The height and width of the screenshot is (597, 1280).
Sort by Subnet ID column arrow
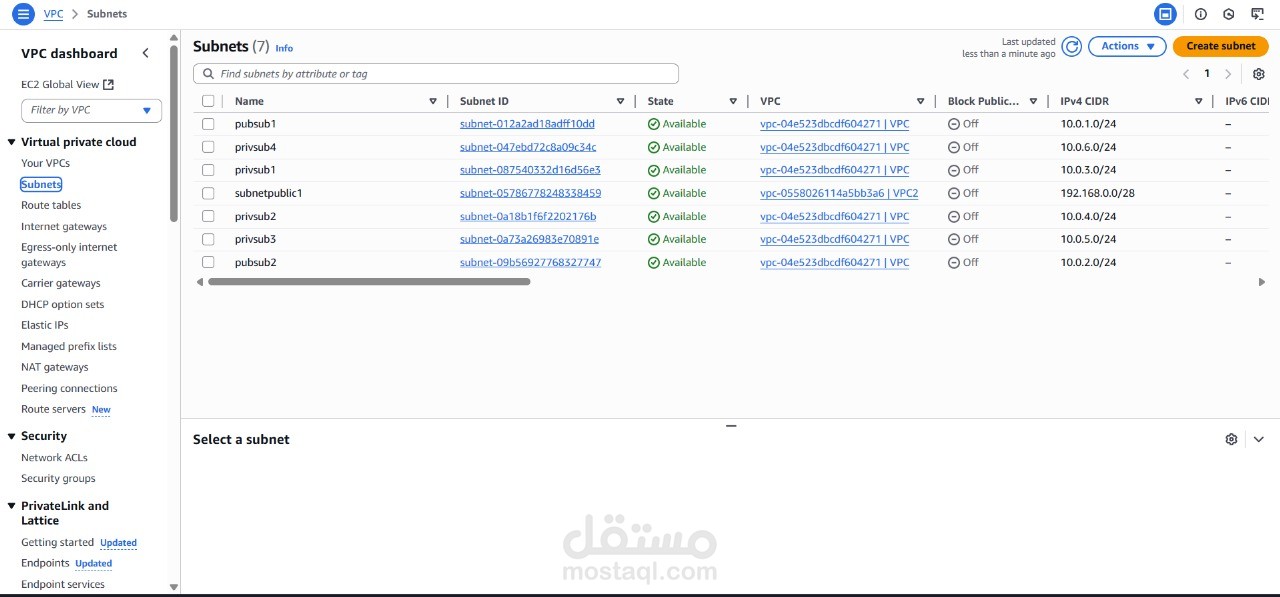(x=620, y=101)
